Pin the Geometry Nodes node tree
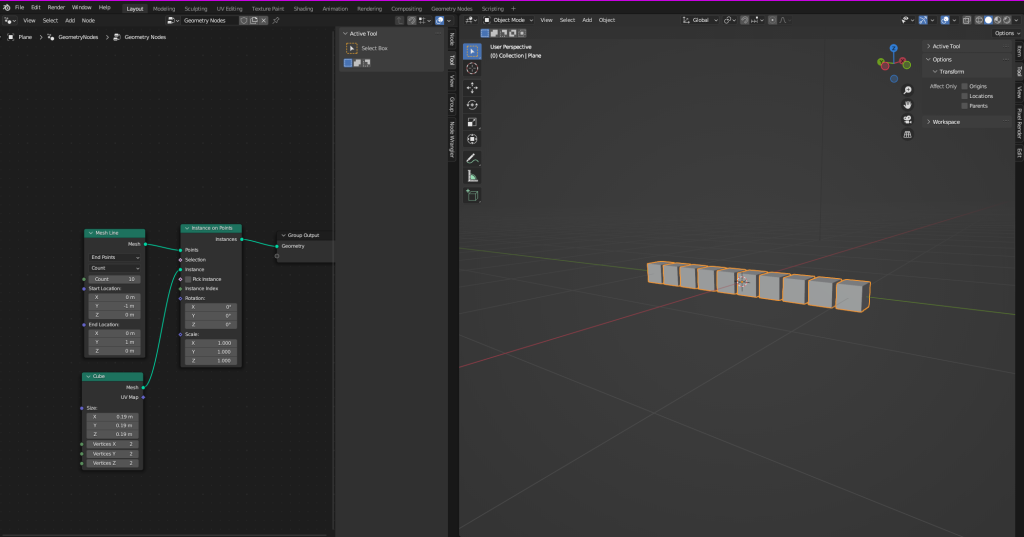This screenshot has height=537, width=1024. point(276,20)
